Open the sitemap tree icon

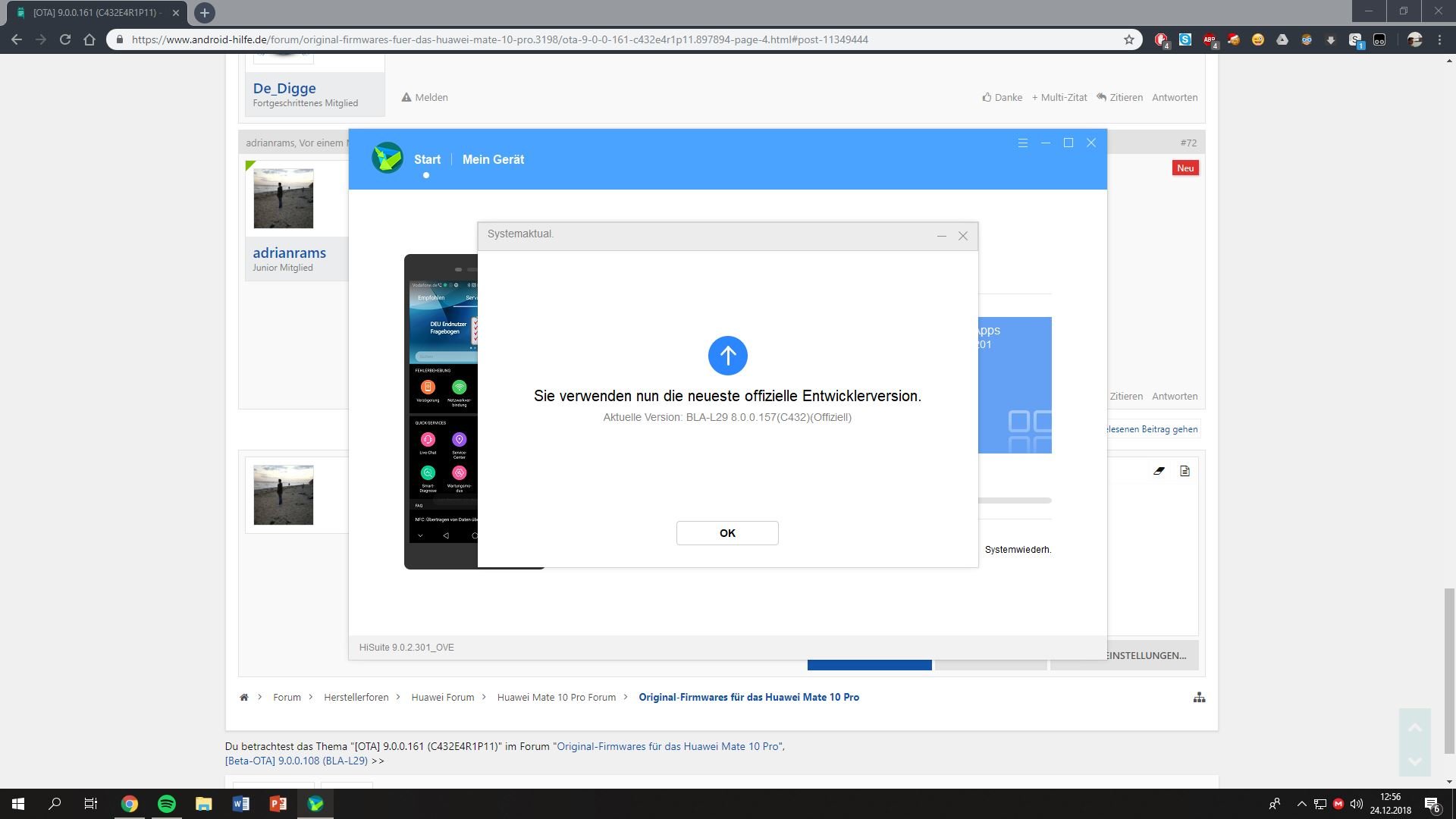click(1199, 697)
